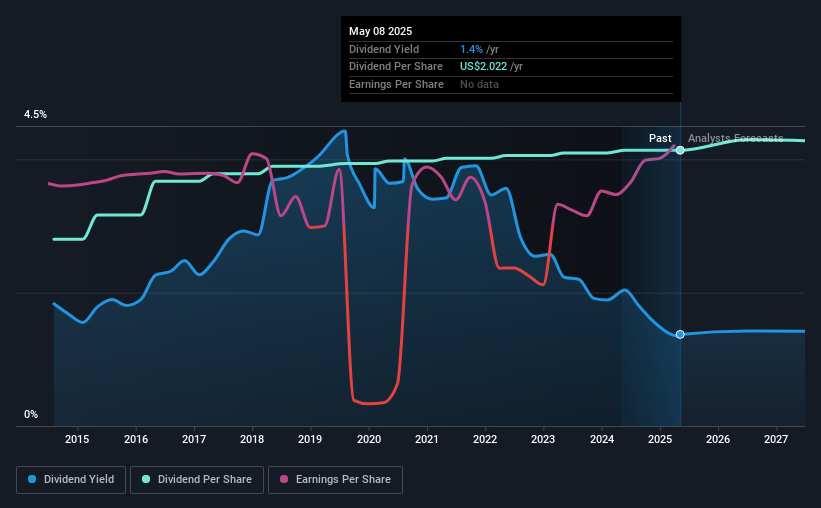Click the Past region label

[x=660, y=138]
